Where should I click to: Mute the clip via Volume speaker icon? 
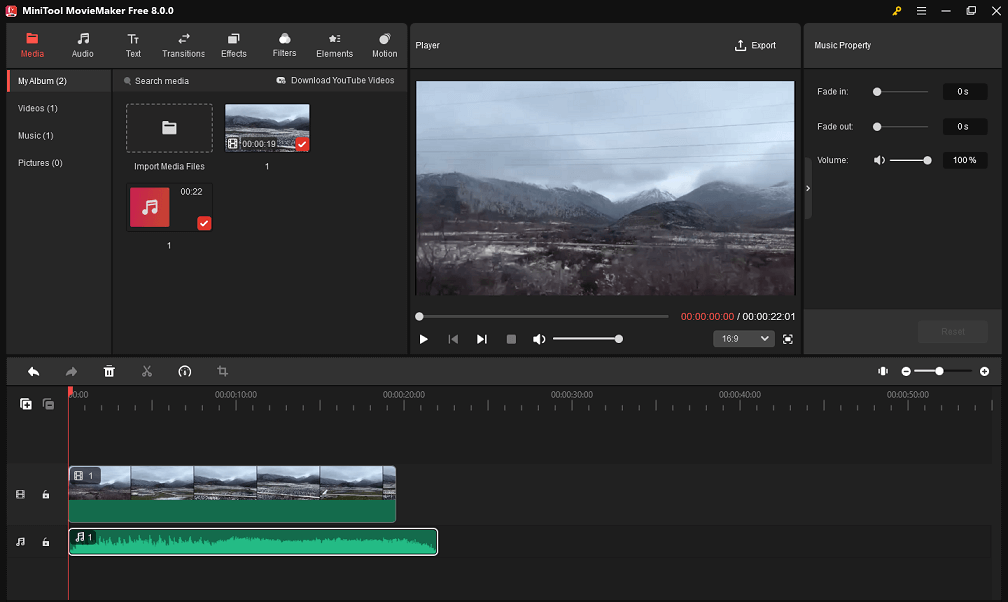click(879, 160)
